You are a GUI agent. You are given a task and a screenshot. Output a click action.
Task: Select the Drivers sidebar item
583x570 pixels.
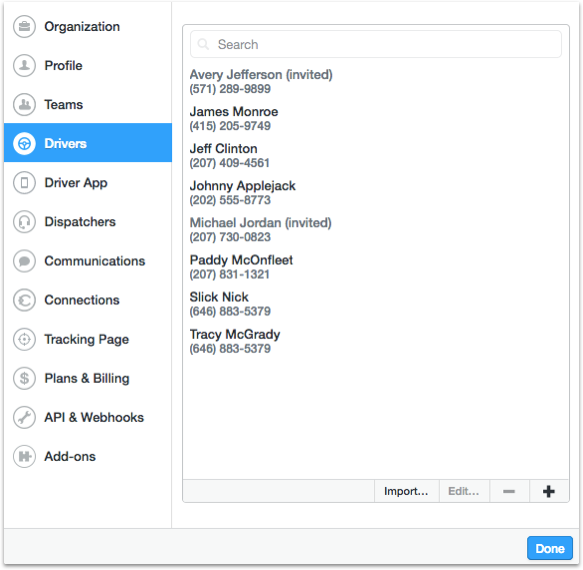click(88, 143)
